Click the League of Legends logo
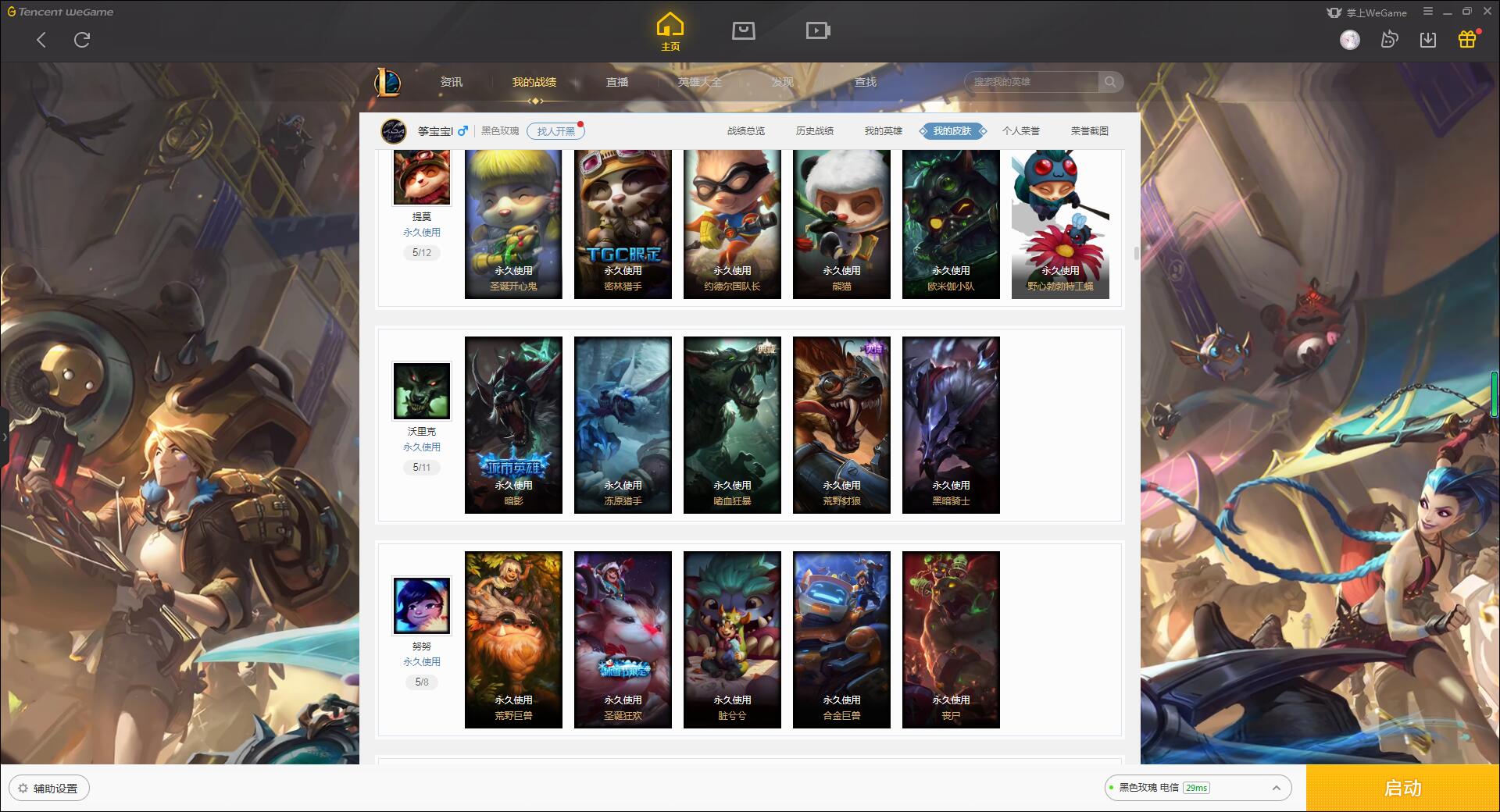Image resolution: width=1500 pixels, height=812 pixels. pos(387,82)
